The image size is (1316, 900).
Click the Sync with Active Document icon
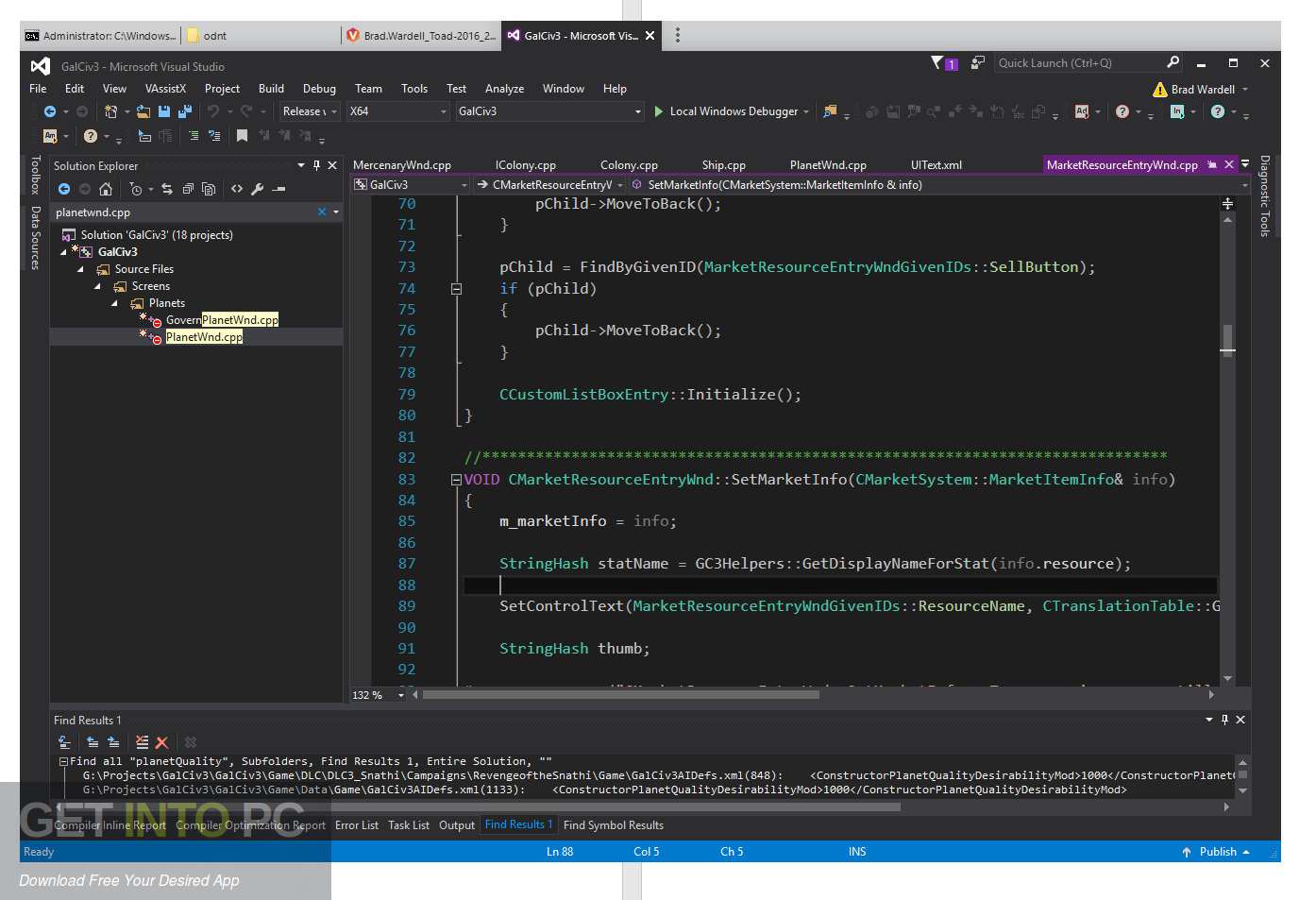[x=167, y=189]
